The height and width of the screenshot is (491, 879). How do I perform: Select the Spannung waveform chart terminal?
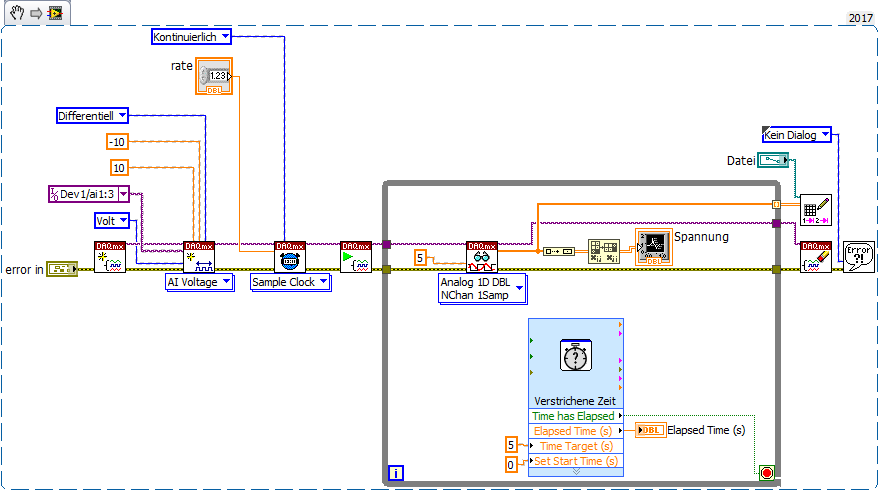point(654,247)
